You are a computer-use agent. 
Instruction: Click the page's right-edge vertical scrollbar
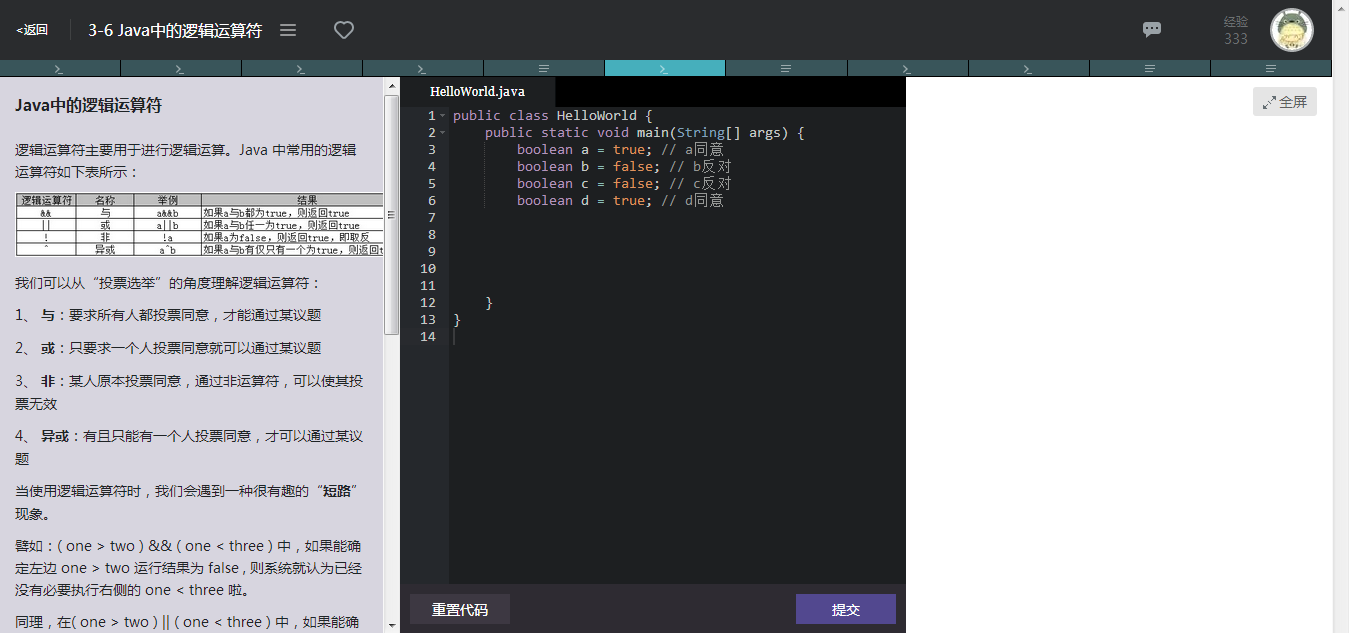click(1340, 316)
